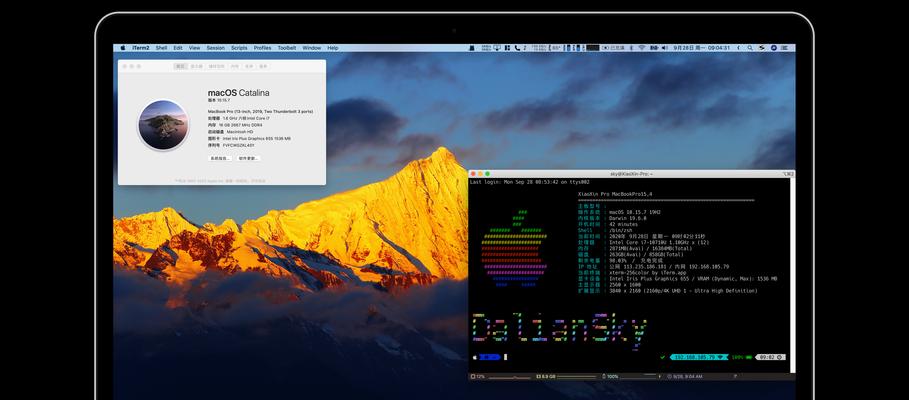Click the Intel Iris Plus Graphics 655 line in About window
The width and height of the screenshot is (909, 400).
249,139
